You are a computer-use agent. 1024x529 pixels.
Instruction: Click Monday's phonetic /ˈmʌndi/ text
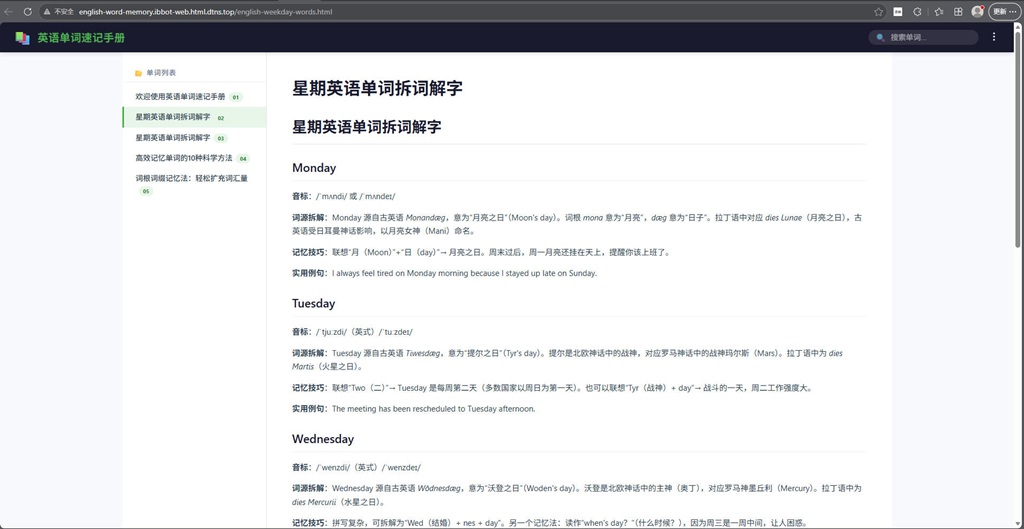(333, 197)
